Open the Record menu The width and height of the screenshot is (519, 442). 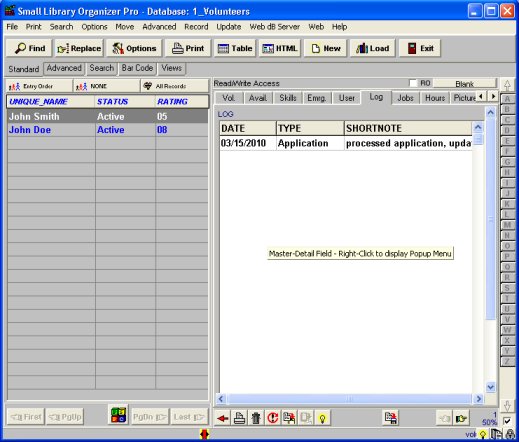196,27
